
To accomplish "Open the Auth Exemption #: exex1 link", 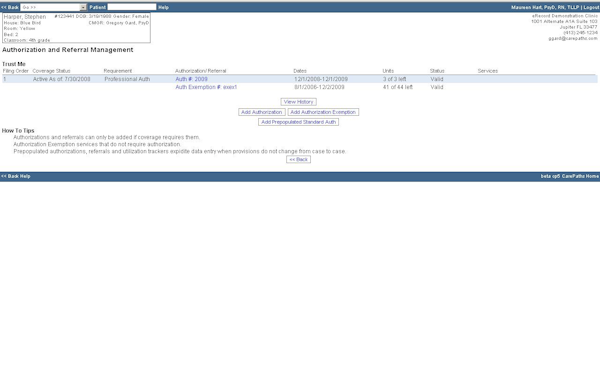I will click(x=206, y=87).
